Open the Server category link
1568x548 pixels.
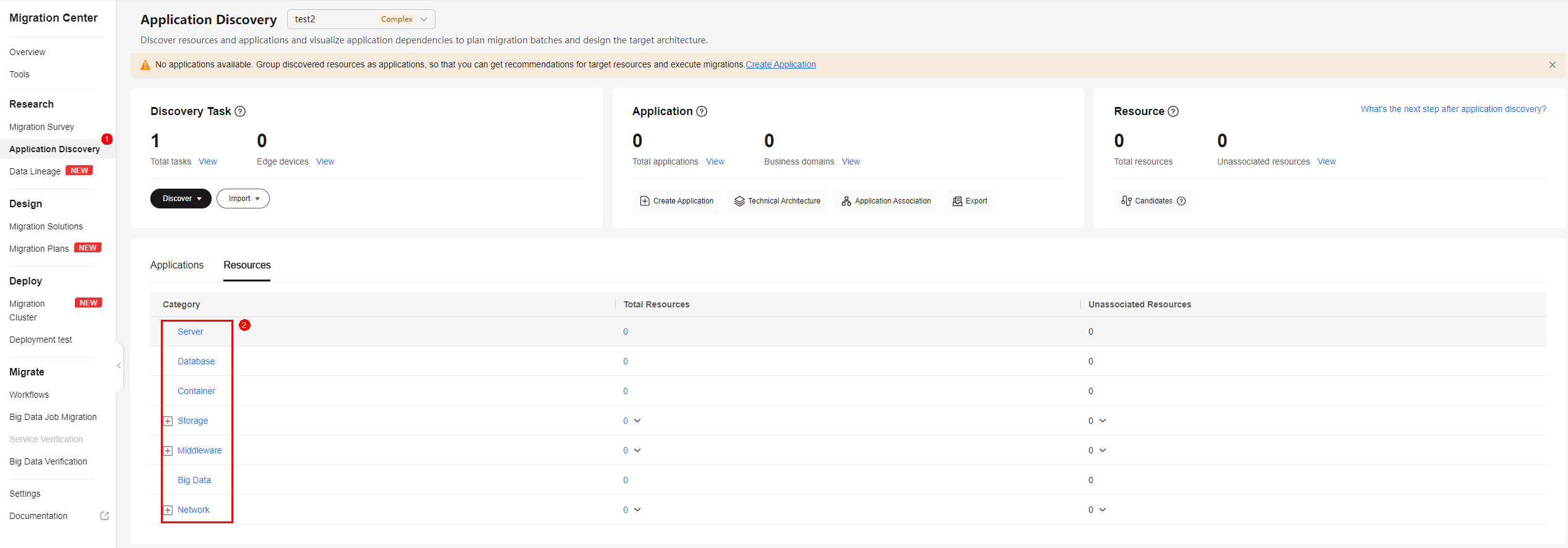click(x=190, y=332)
